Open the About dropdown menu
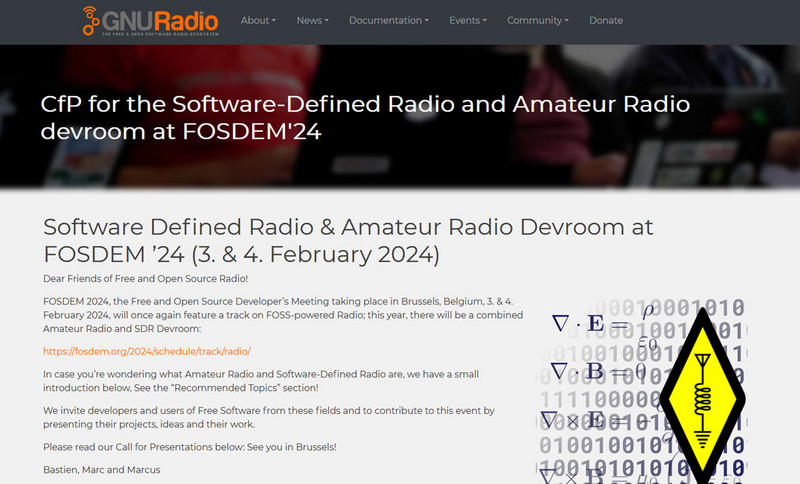This screenshot has width=800, height=484. point(258,20)
